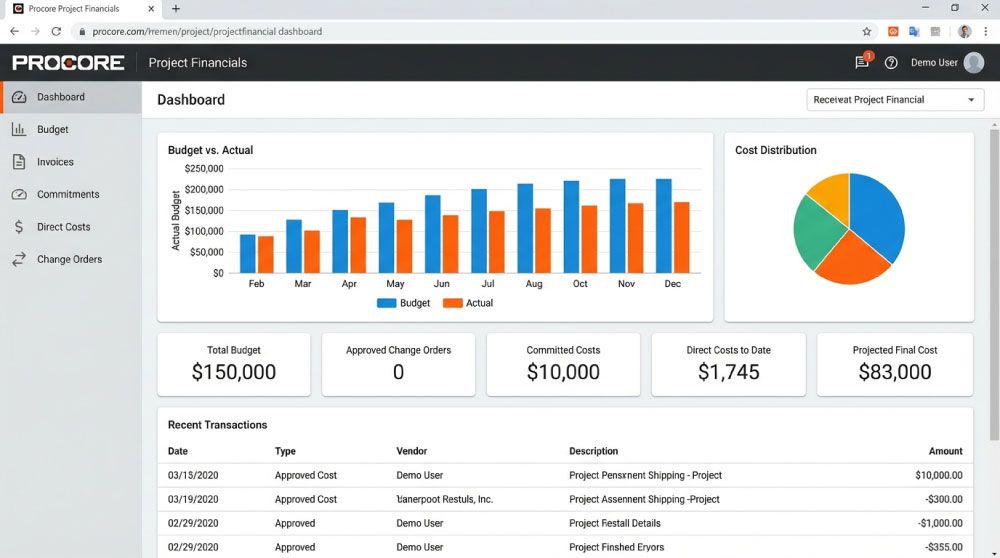Sort by the Amount column header
Viewport: 1000px width, 558px height.
[945, 451]
